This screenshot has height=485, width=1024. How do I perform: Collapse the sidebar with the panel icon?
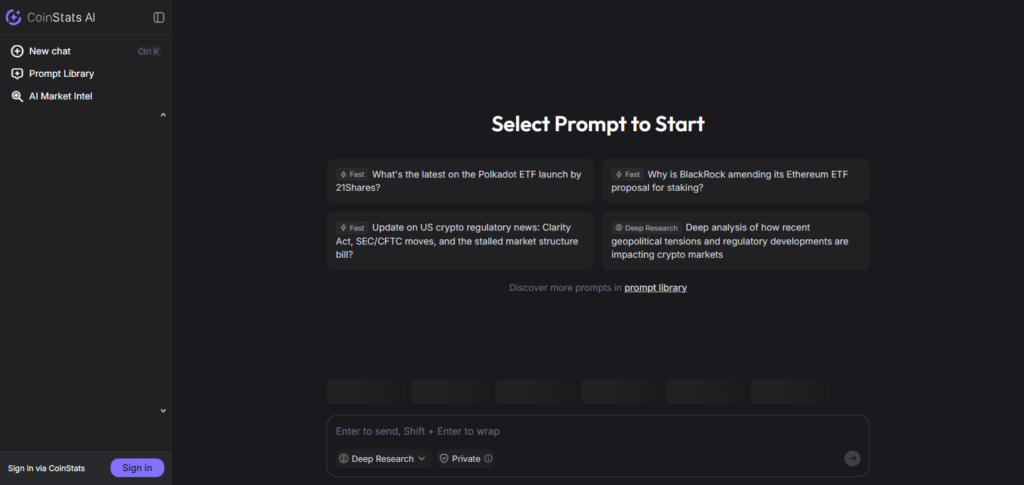click(x=159, y=17)
